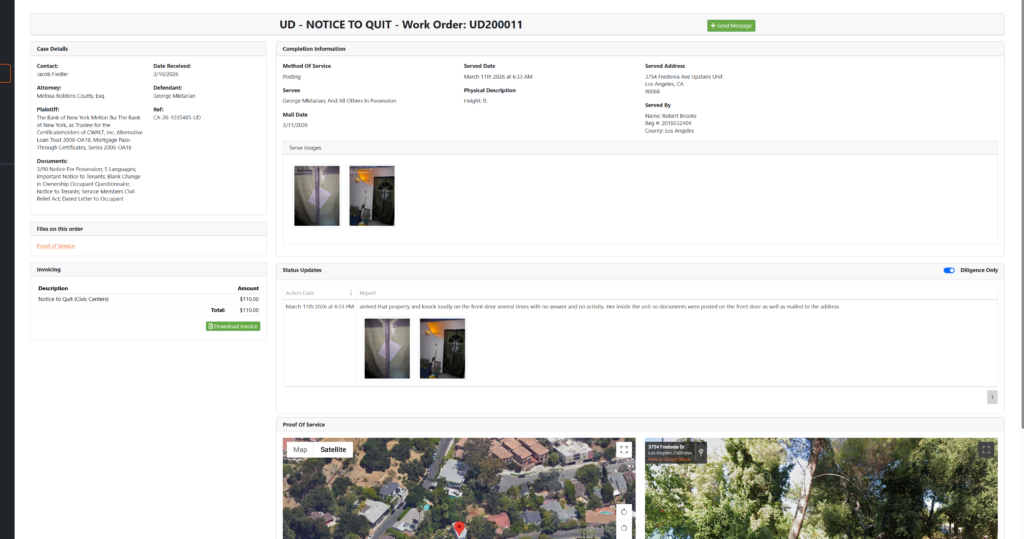
Task: Open second serve image of doorway
Action: click(371, 196)
